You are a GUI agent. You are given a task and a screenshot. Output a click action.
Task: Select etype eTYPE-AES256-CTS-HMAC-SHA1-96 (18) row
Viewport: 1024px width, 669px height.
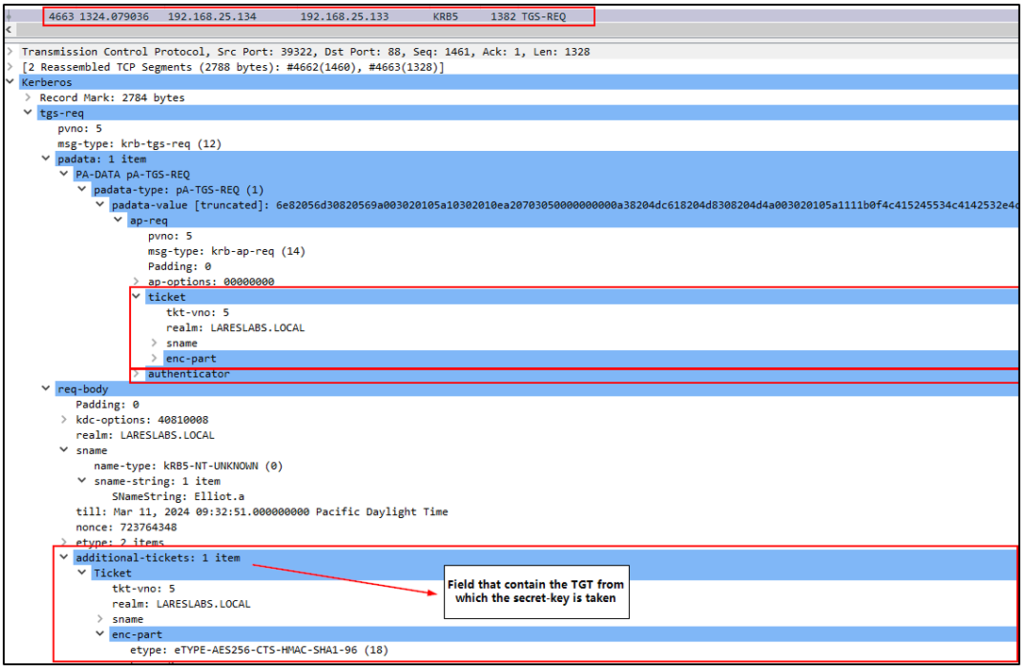259,650
